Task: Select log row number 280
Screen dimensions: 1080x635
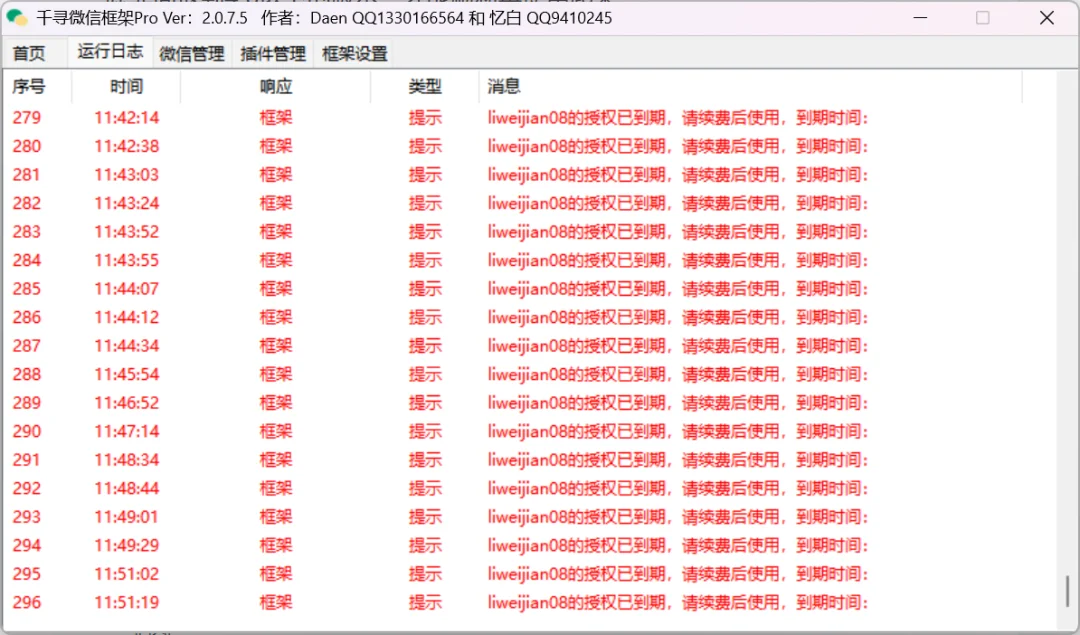Action: (27, 146)
